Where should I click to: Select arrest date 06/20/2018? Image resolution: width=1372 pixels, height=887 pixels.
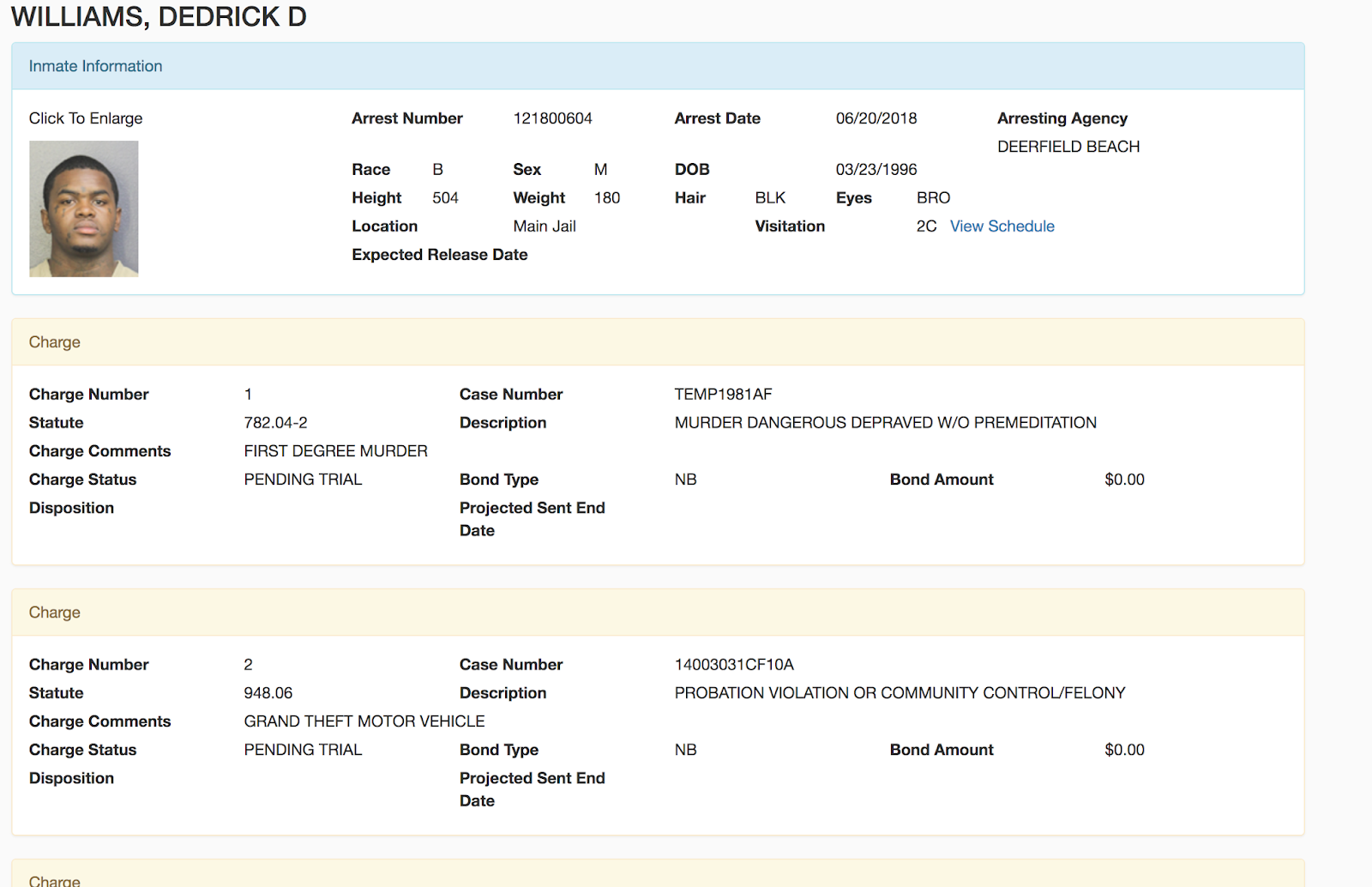[876, 118]
